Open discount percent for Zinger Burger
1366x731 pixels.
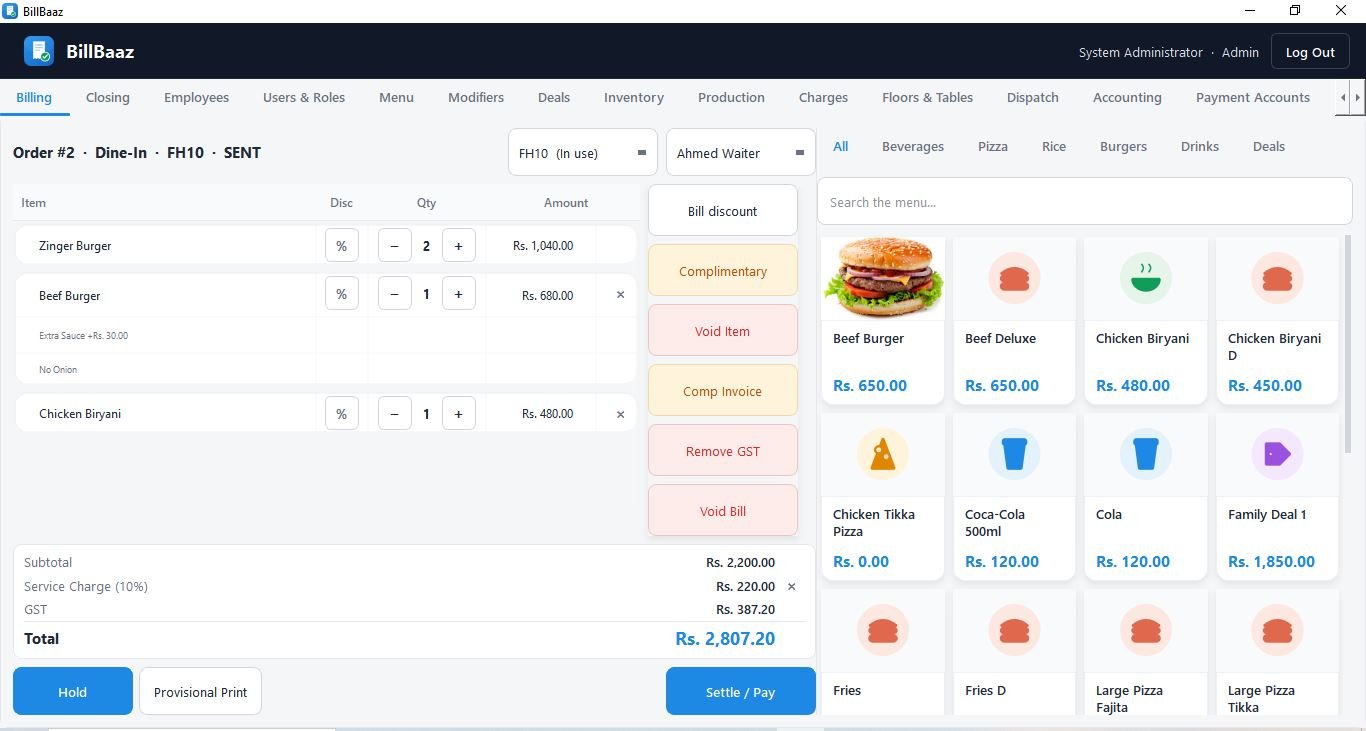342,245
